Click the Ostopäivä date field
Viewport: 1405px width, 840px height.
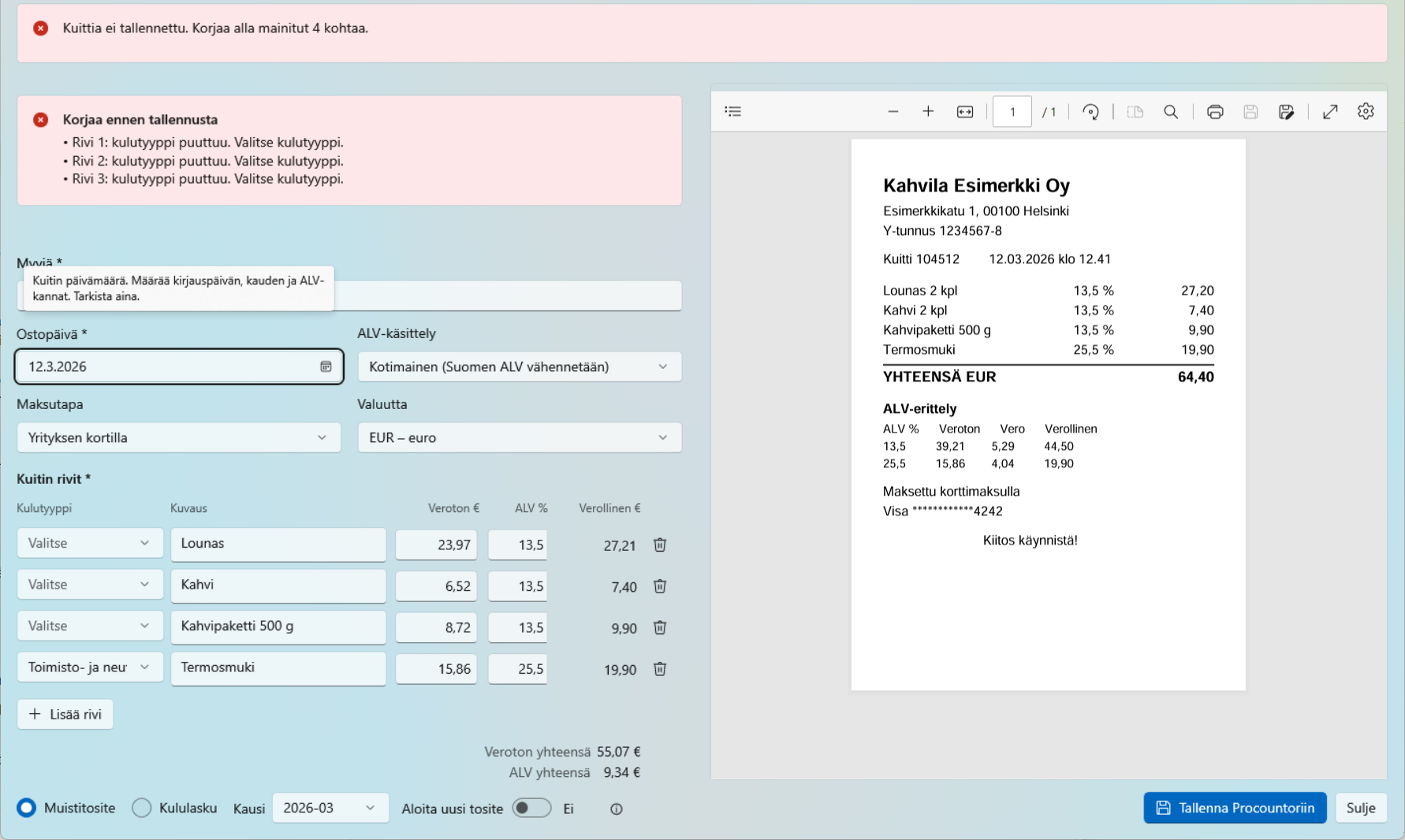point(179,367)
